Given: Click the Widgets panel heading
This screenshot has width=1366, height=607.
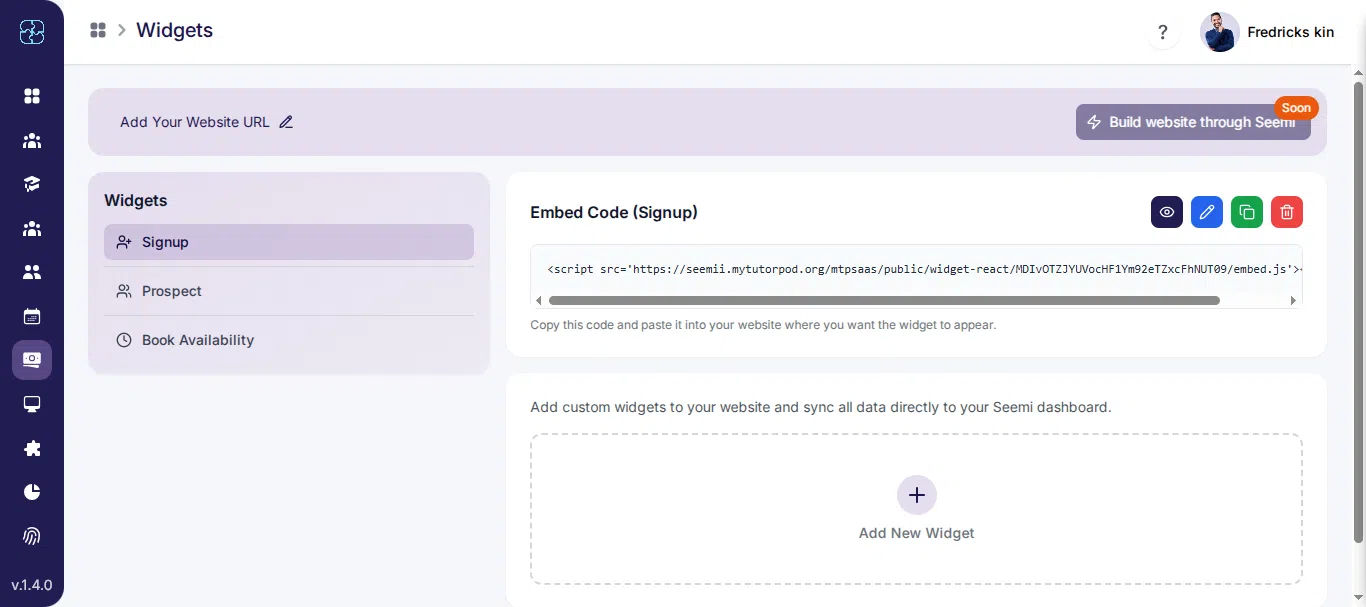Looking at the screenshot, I should (136, 200).
